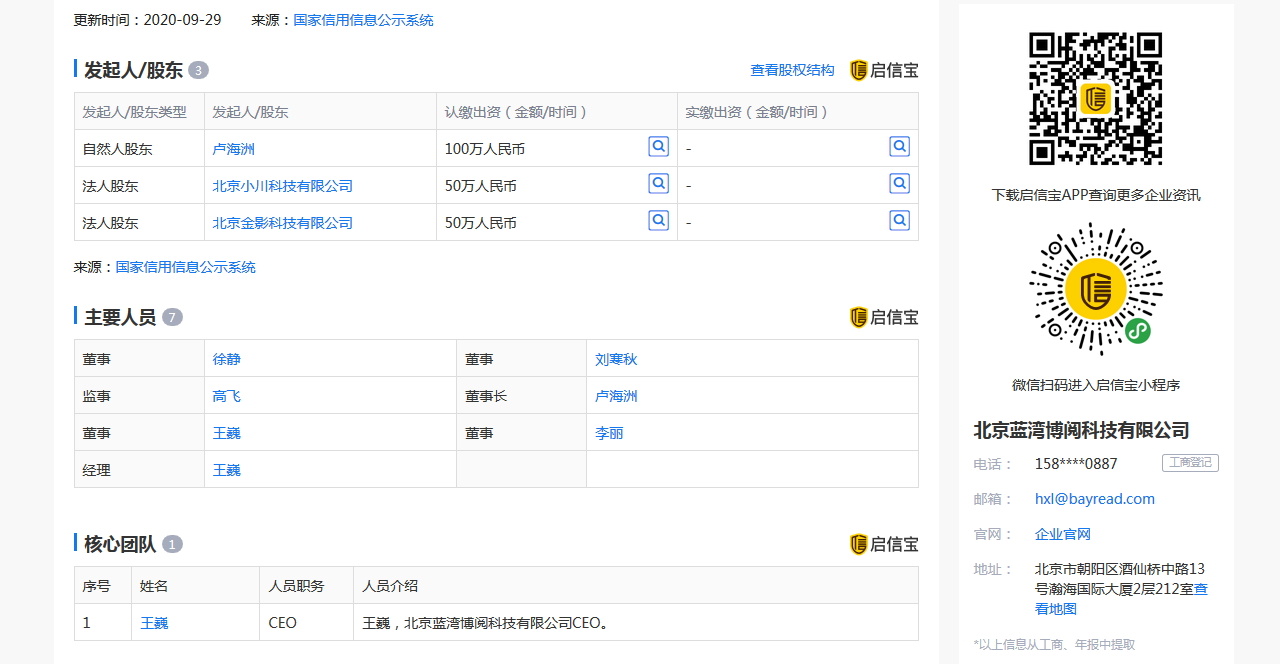This screenshot has width=1280, height=664.
Task: Click the 启信宝 APP download QR code
Action: point(1096,98)
